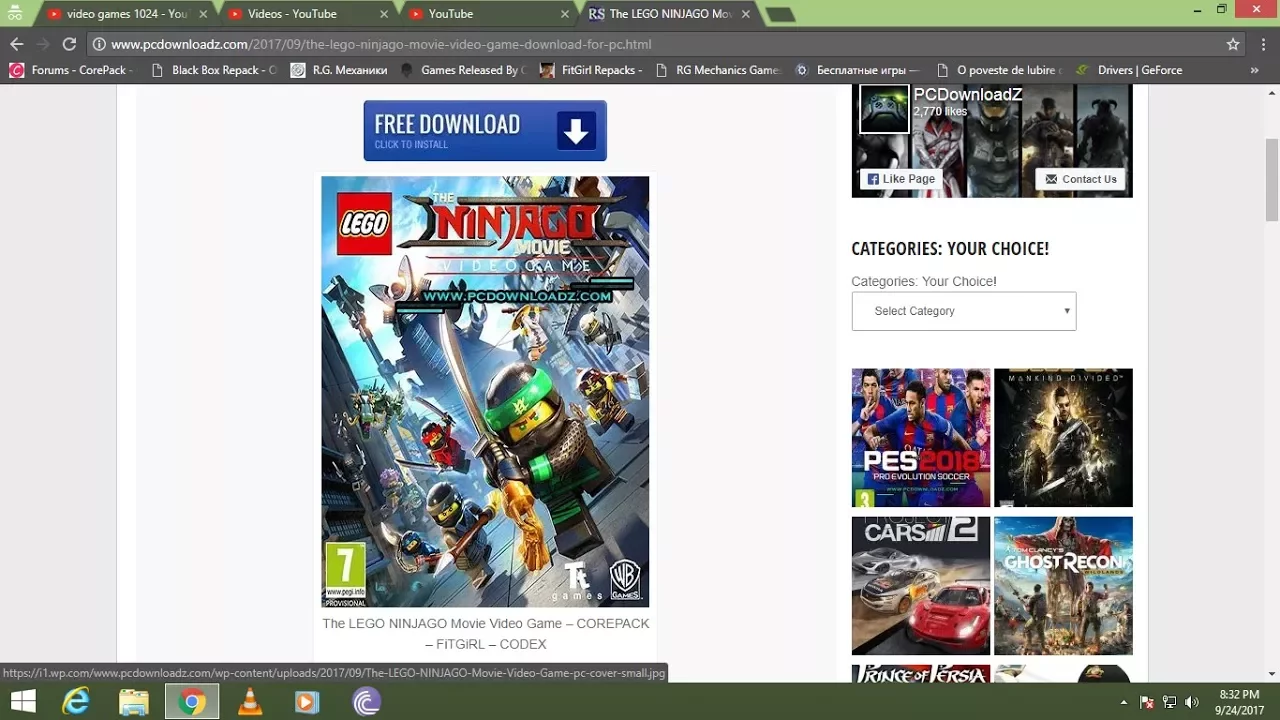This screenshot has height=720, width=1280.
Task: Open the Prince of Persia thumbnail
Action: [921, 674]
